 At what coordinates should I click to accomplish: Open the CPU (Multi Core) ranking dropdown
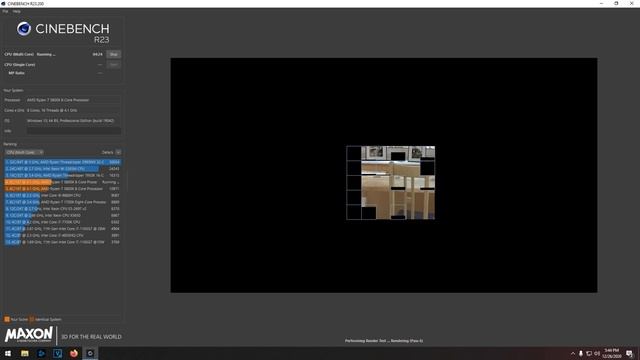(24, 152)
